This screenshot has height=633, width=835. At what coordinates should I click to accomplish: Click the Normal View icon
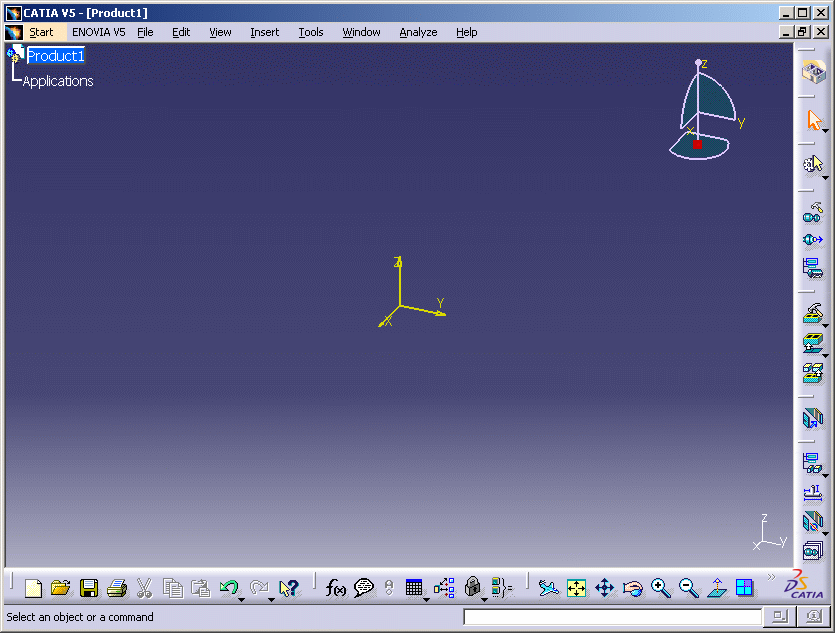click(717, 588)
